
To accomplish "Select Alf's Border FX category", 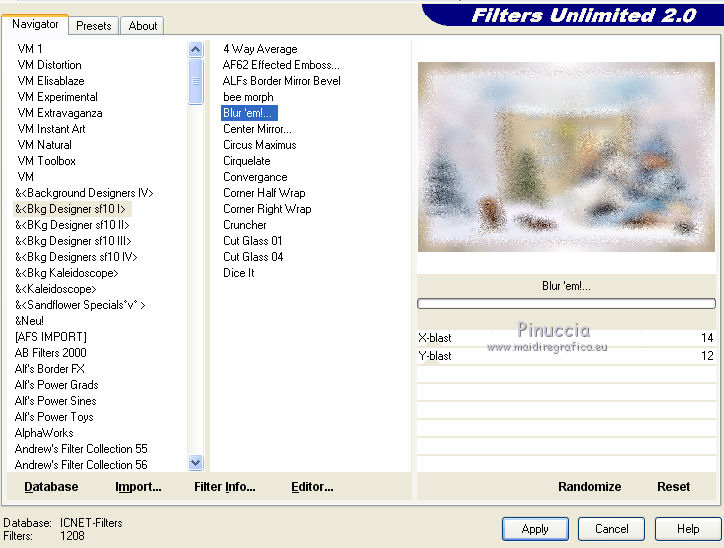I will point(49,369).
